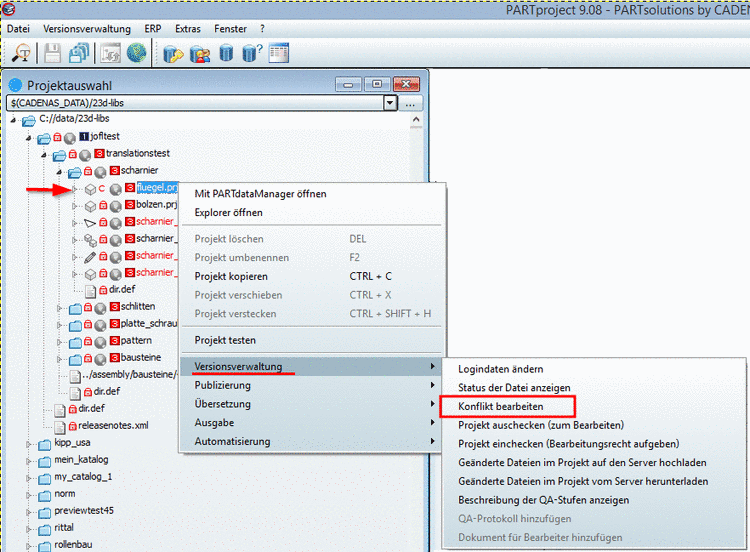Screen dimensions: 750x552
Task: Open the ERP menu
Action: tap(153, 29)
